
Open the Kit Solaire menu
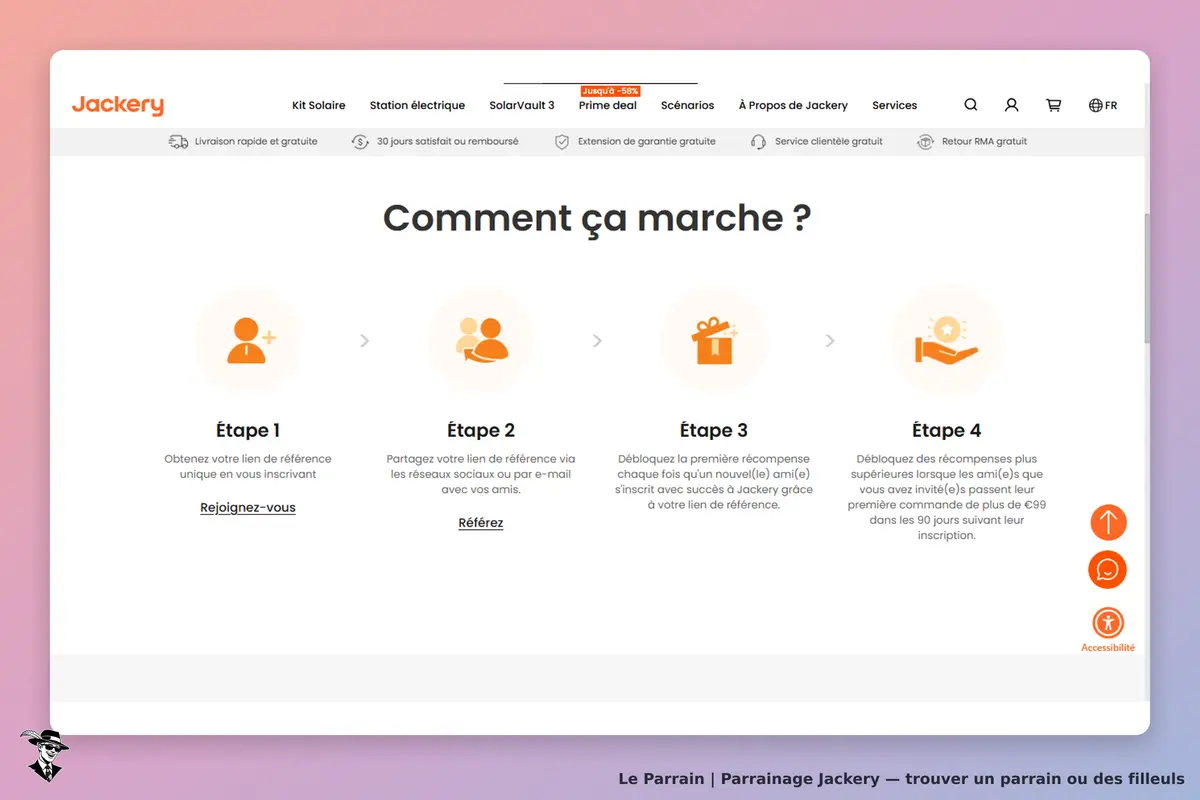click(319, 105)
